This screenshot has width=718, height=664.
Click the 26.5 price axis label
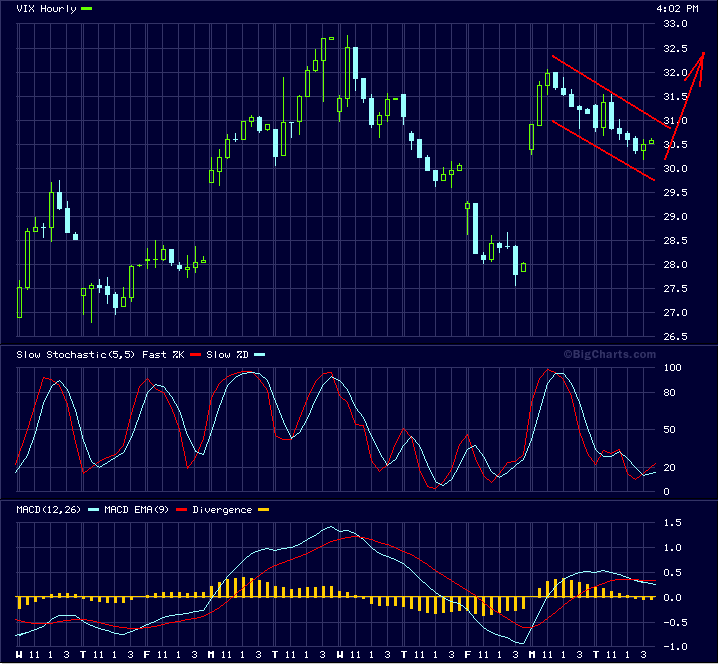[675, 337]
